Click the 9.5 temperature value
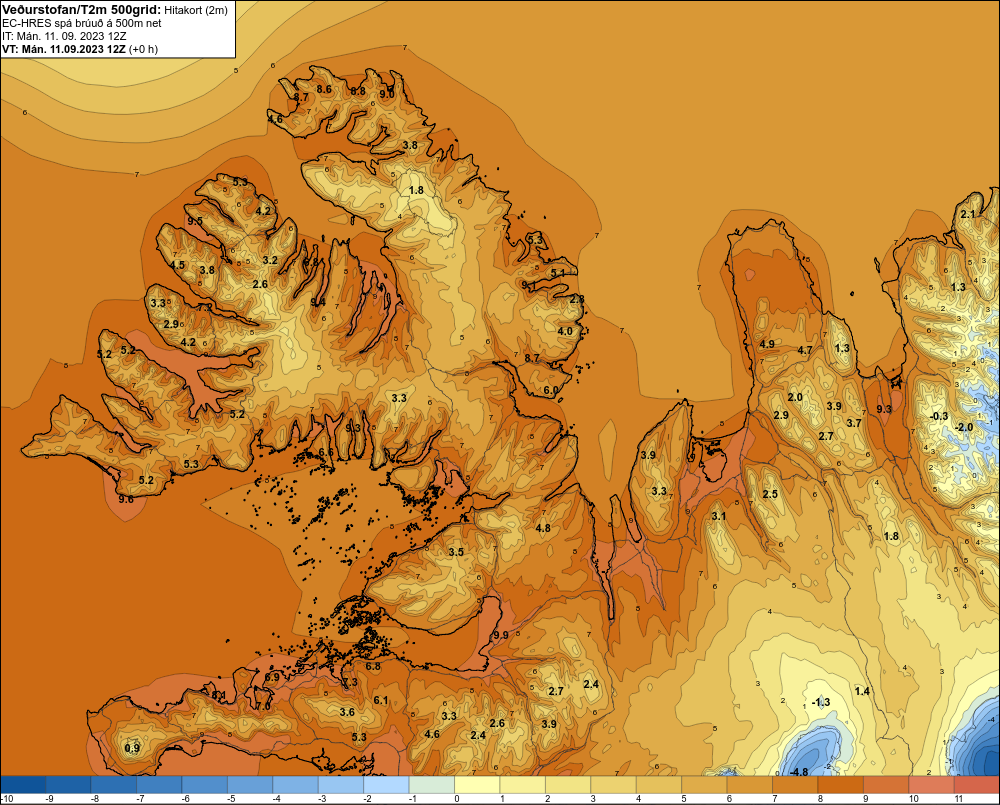This screenshot has height=805, width=1000. click(195, 221)
